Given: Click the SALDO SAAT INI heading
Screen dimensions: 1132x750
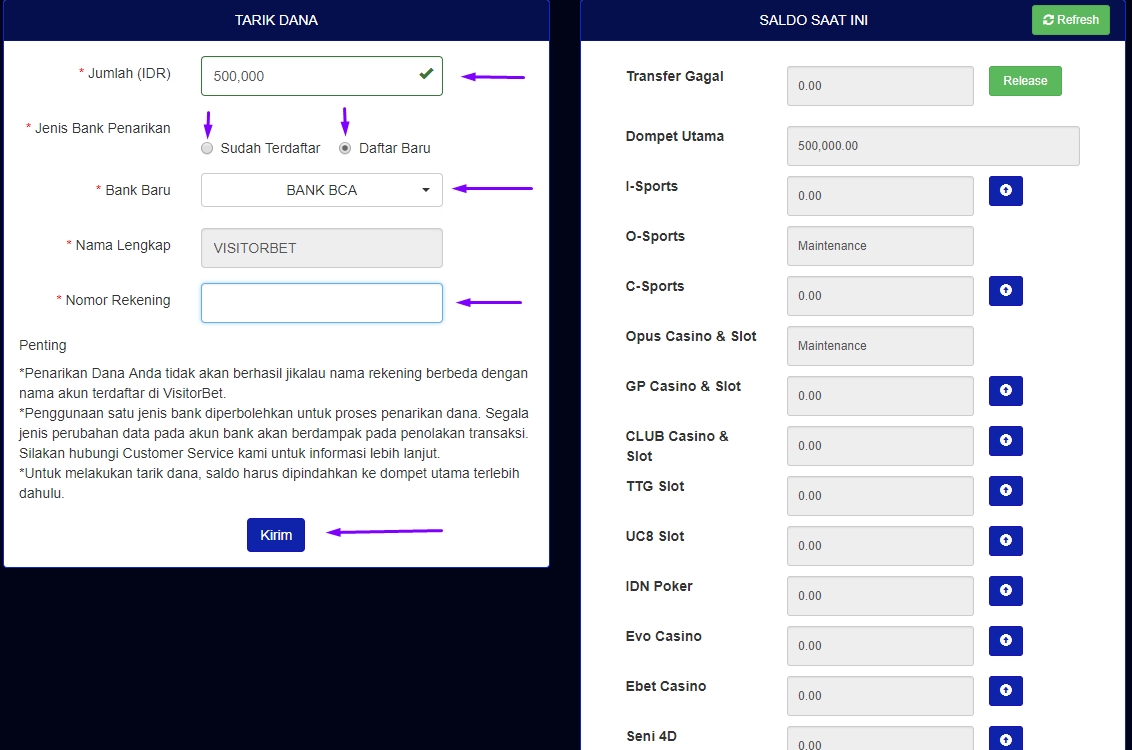Looking at the screenshot, I should (814, 20).
